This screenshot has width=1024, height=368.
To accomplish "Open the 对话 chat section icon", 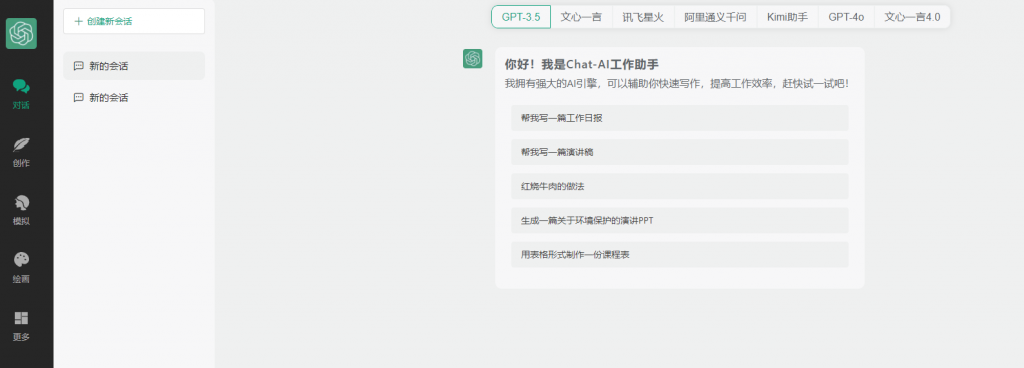I will tap(22, 86).
